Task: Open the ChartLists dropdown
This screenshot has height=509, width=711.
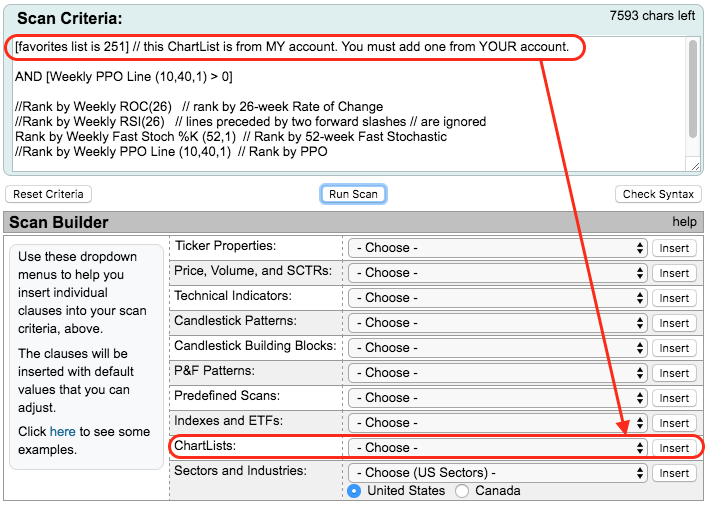Action: point(497,448)
